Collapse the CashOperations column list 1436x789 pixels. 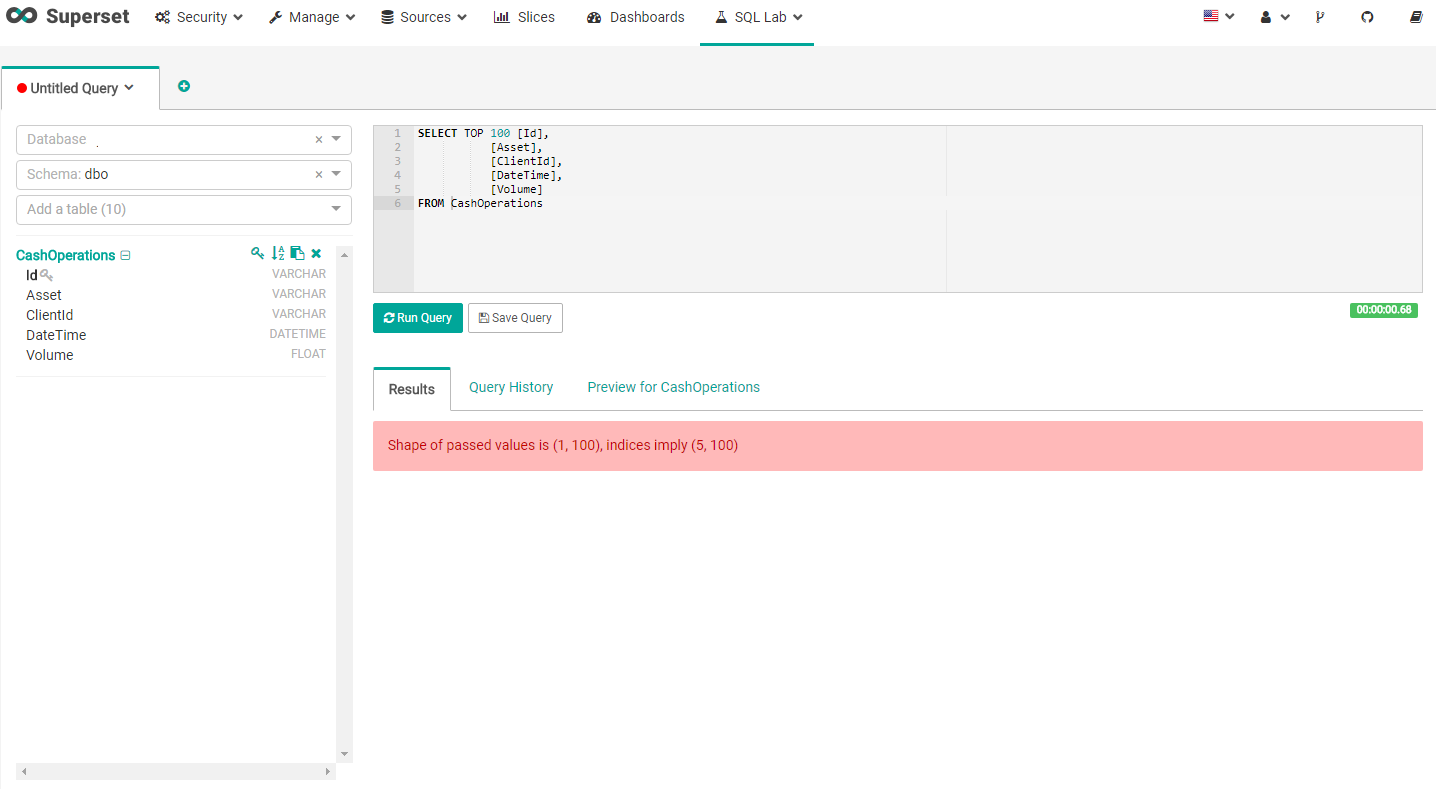[x=124, y=255]
